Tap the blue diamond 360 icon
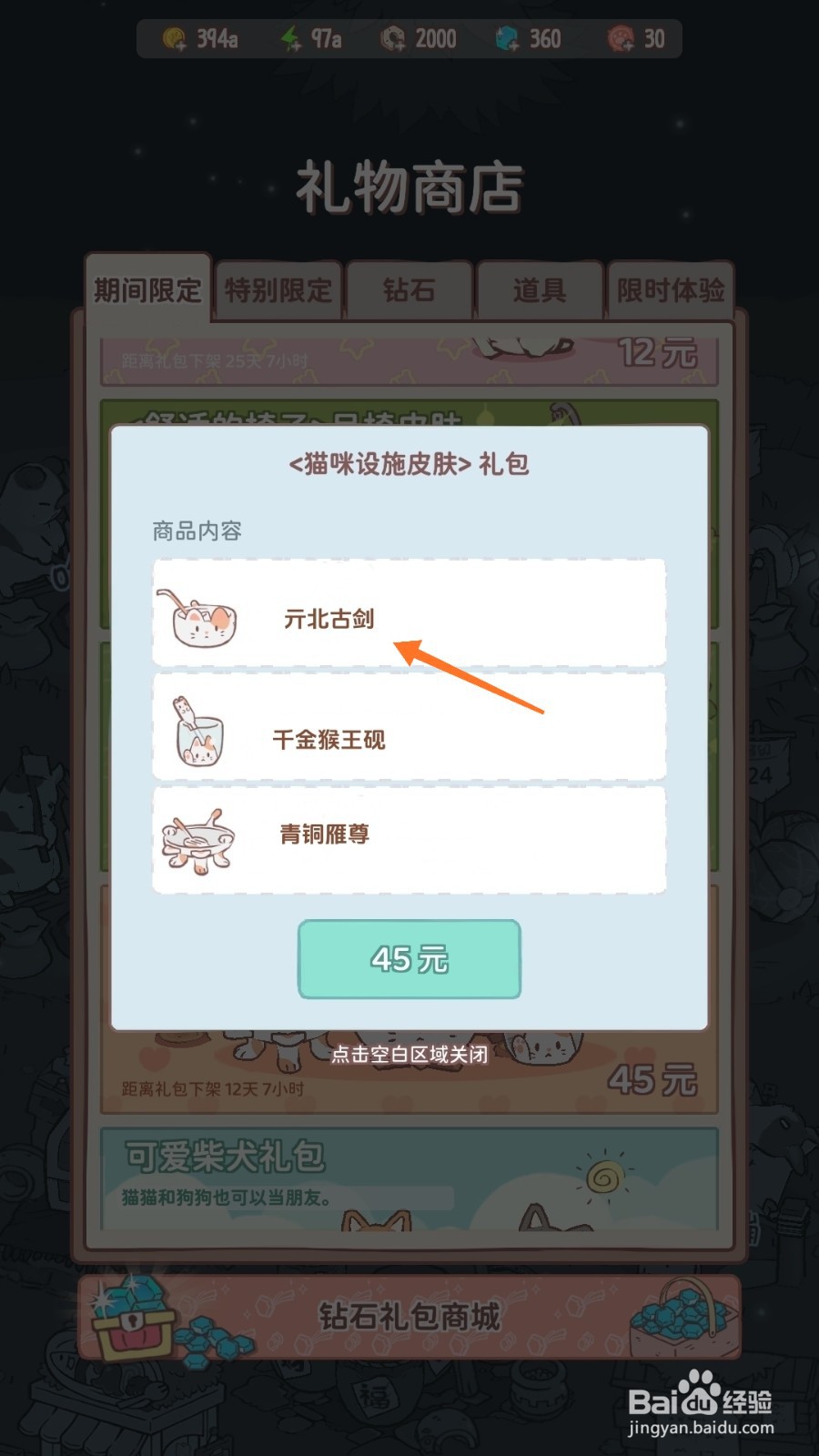 507,39
